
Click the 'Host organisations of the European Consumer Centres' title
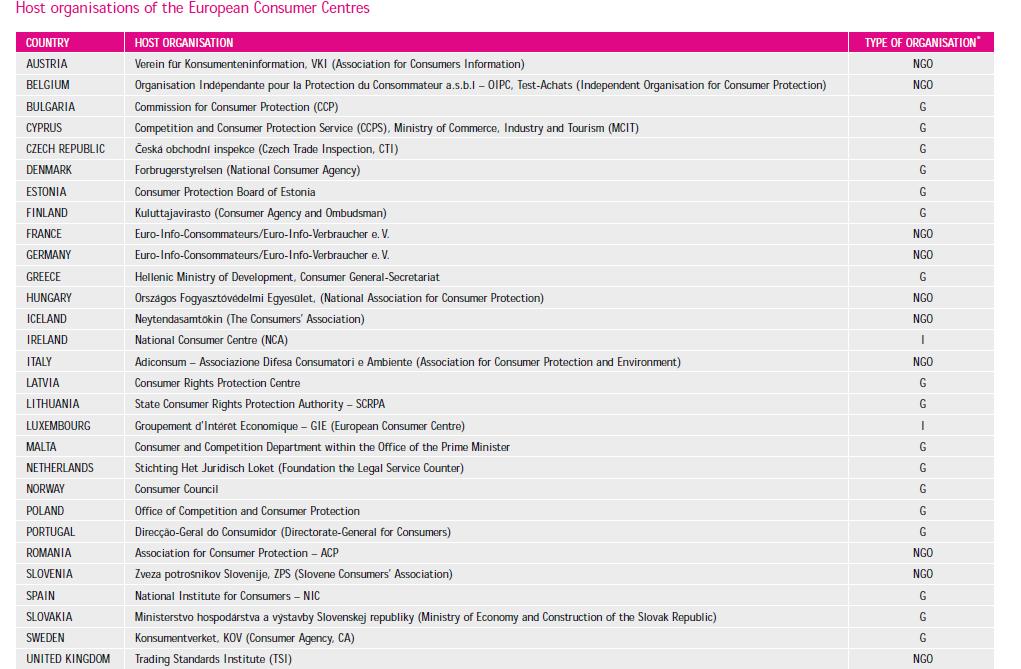pyautogui.click(x=193, y=8)
